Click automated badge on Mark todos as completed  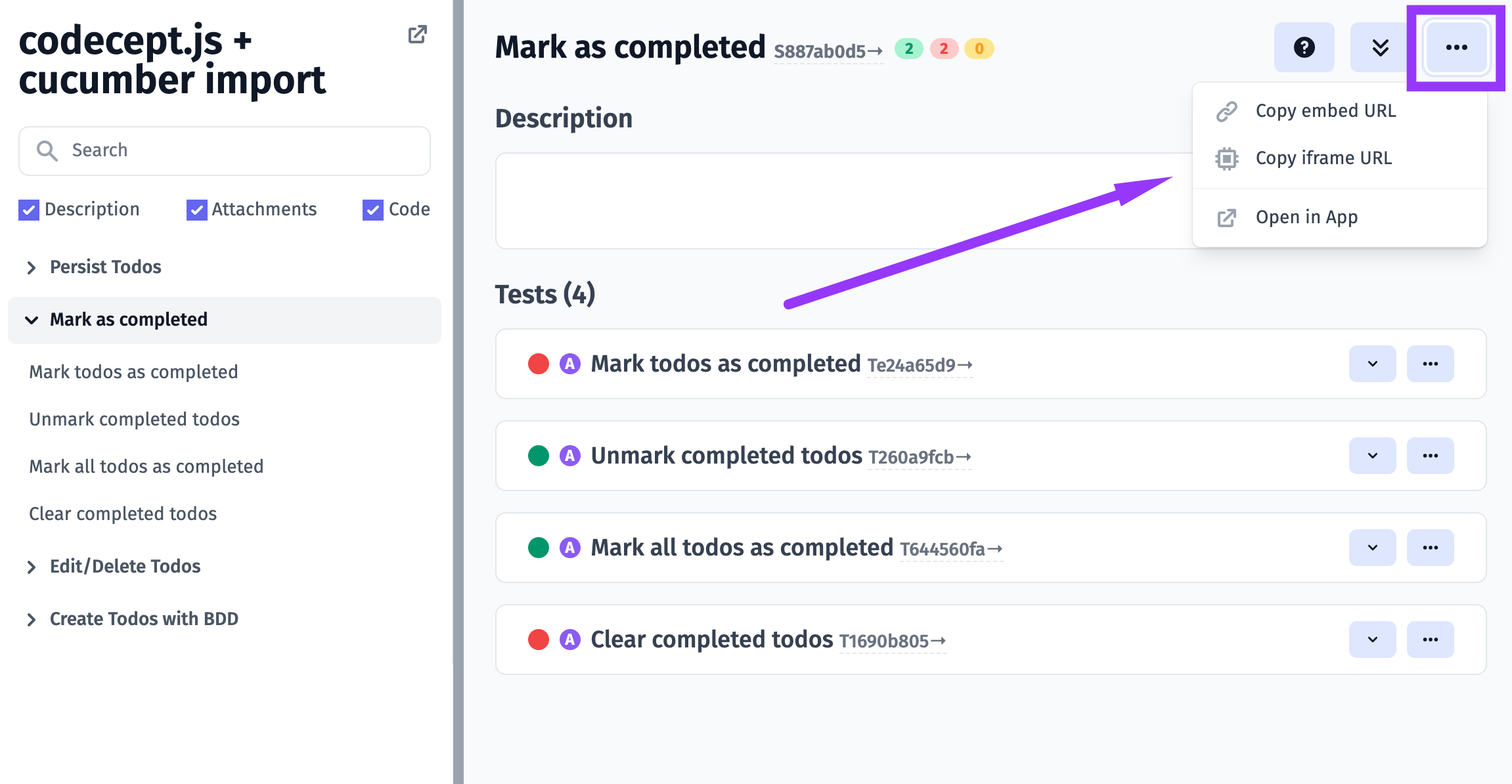pyautogui.click(x=570, y=364)
